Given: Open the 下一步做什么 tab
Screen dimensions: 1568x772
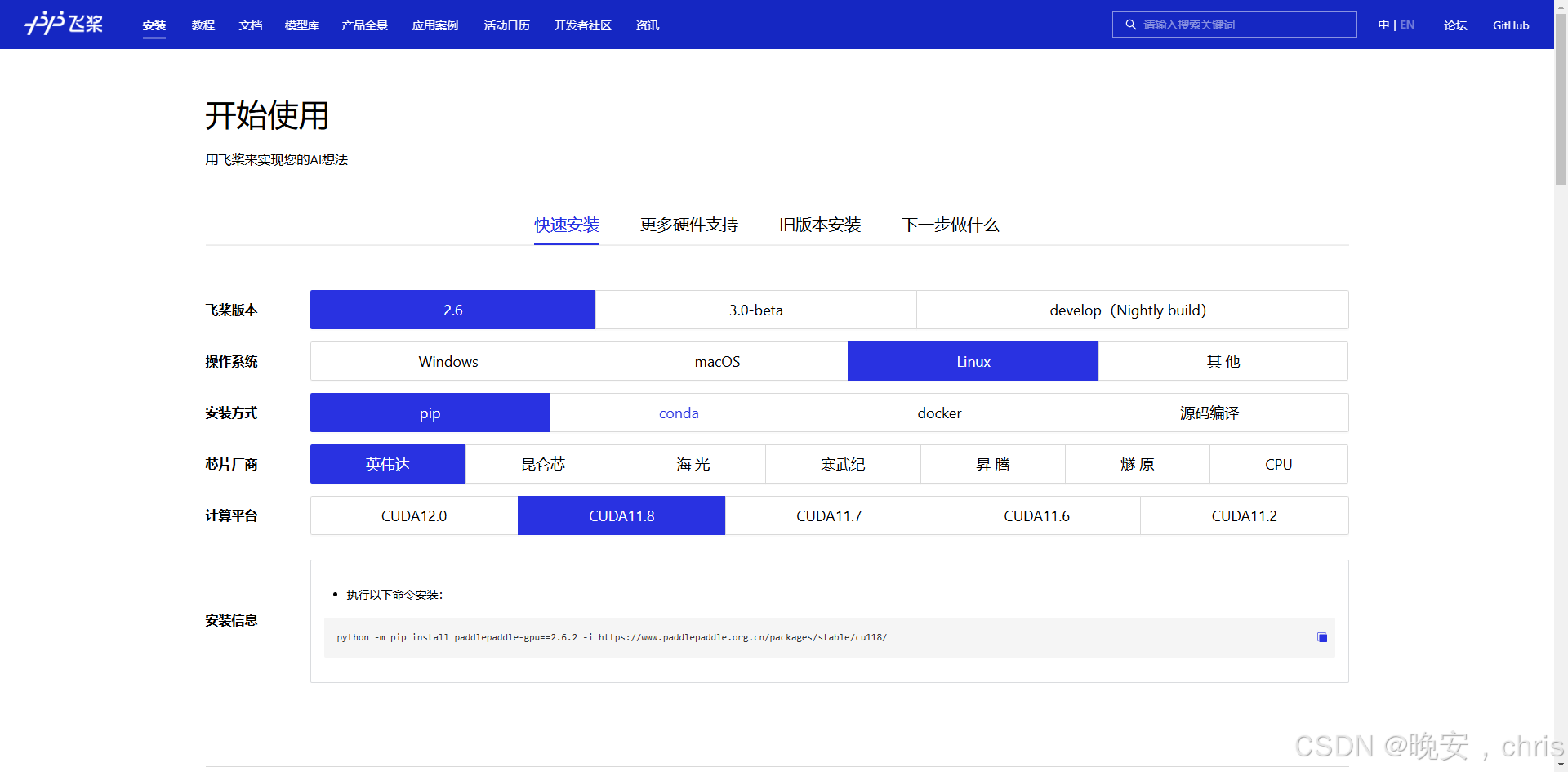Looking at the screenshot, I should point(951,225).
